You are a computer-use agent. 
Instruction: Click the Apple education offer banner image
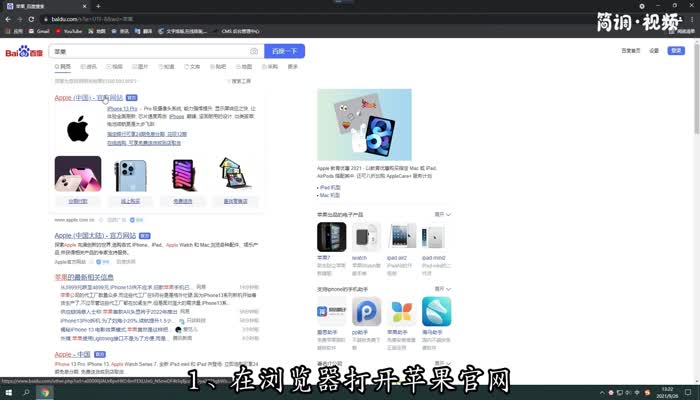click(x=364, y=125)
